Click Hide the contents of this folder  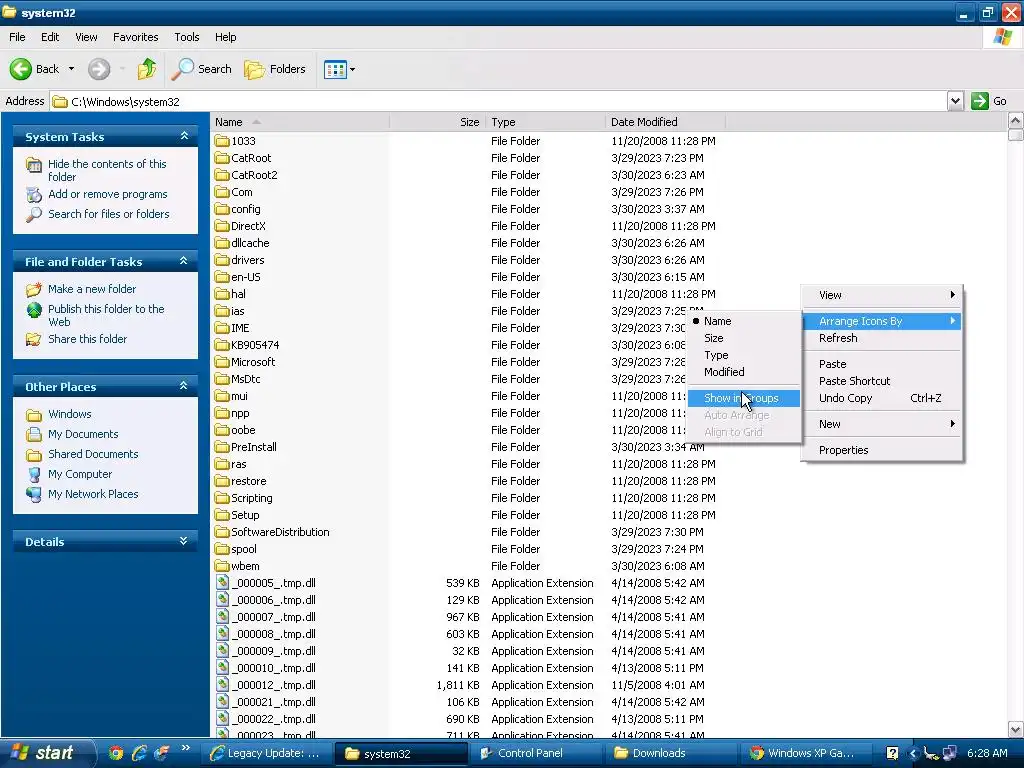click(x=106, y=170)
